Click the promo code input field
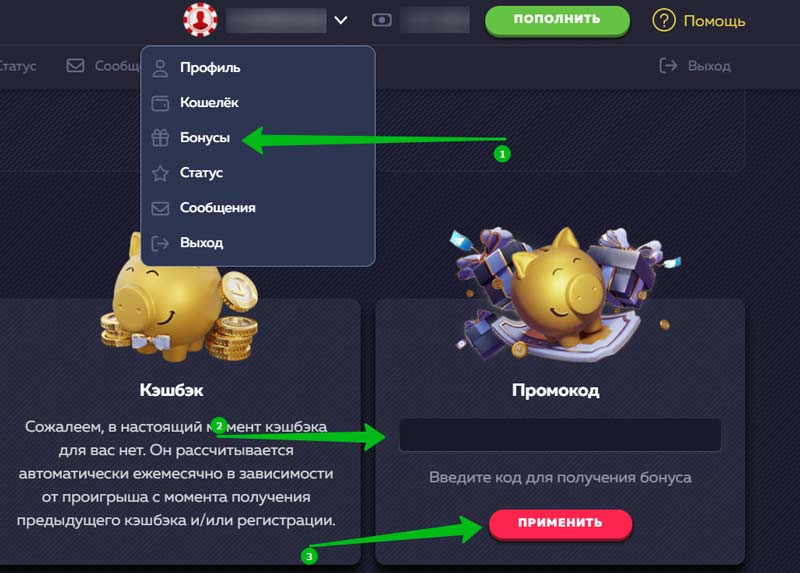The image size is (800, 573). pos(560,435)
